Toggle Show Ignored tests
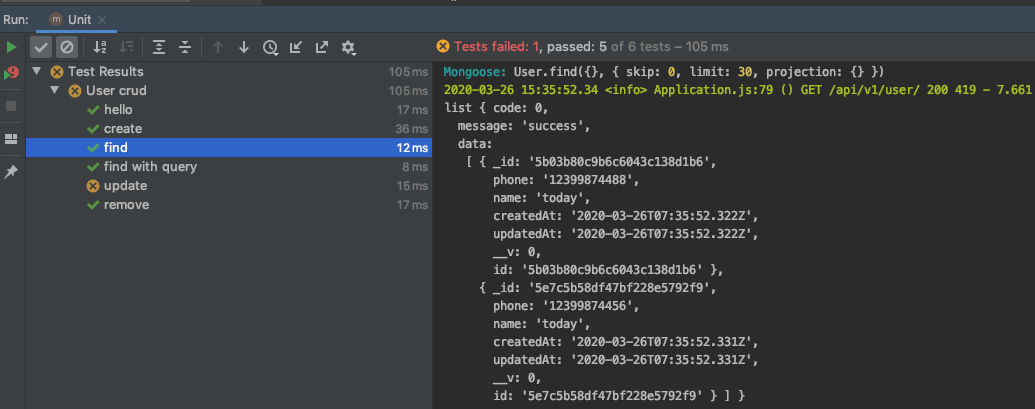This screenshot has width=1035, height=409. click(66, 47)
